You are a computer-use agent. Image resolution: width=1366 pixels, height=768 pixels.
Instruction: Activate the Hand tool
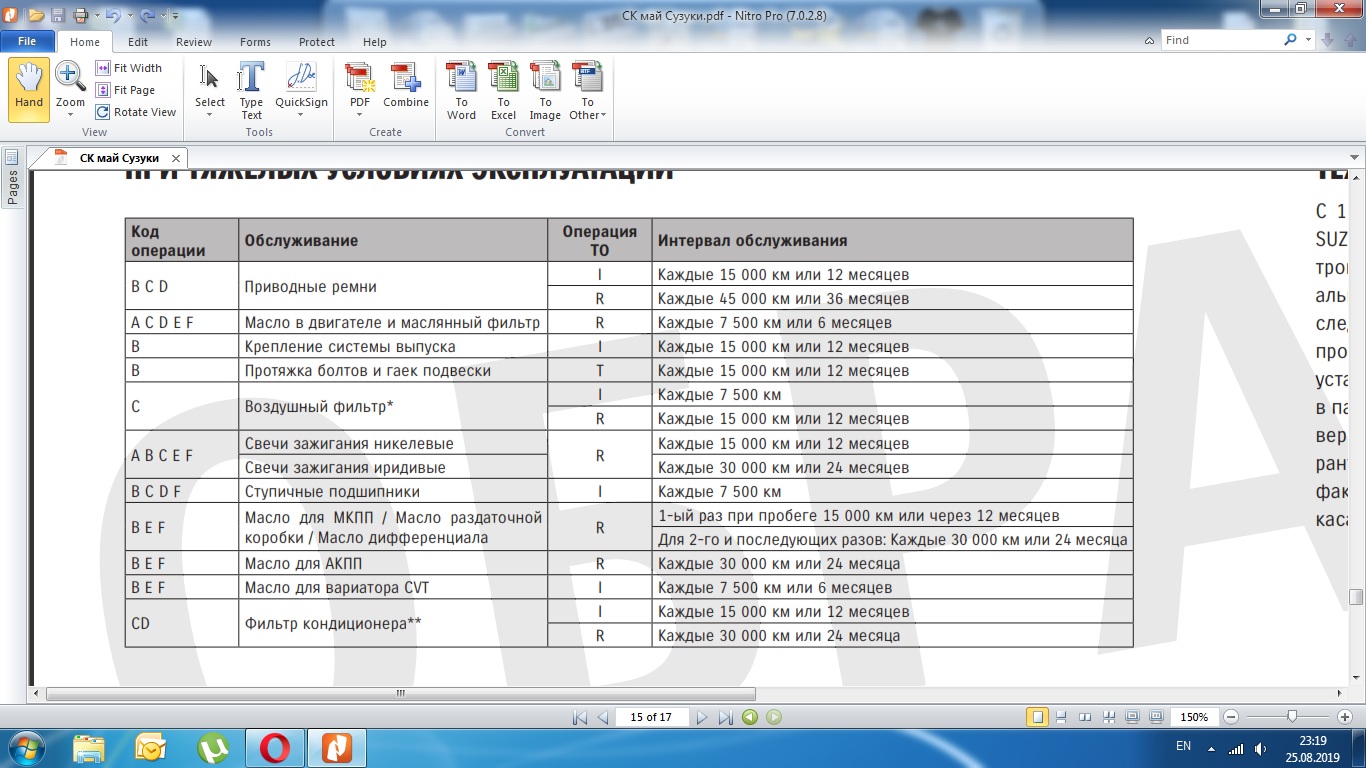point(29,89)
